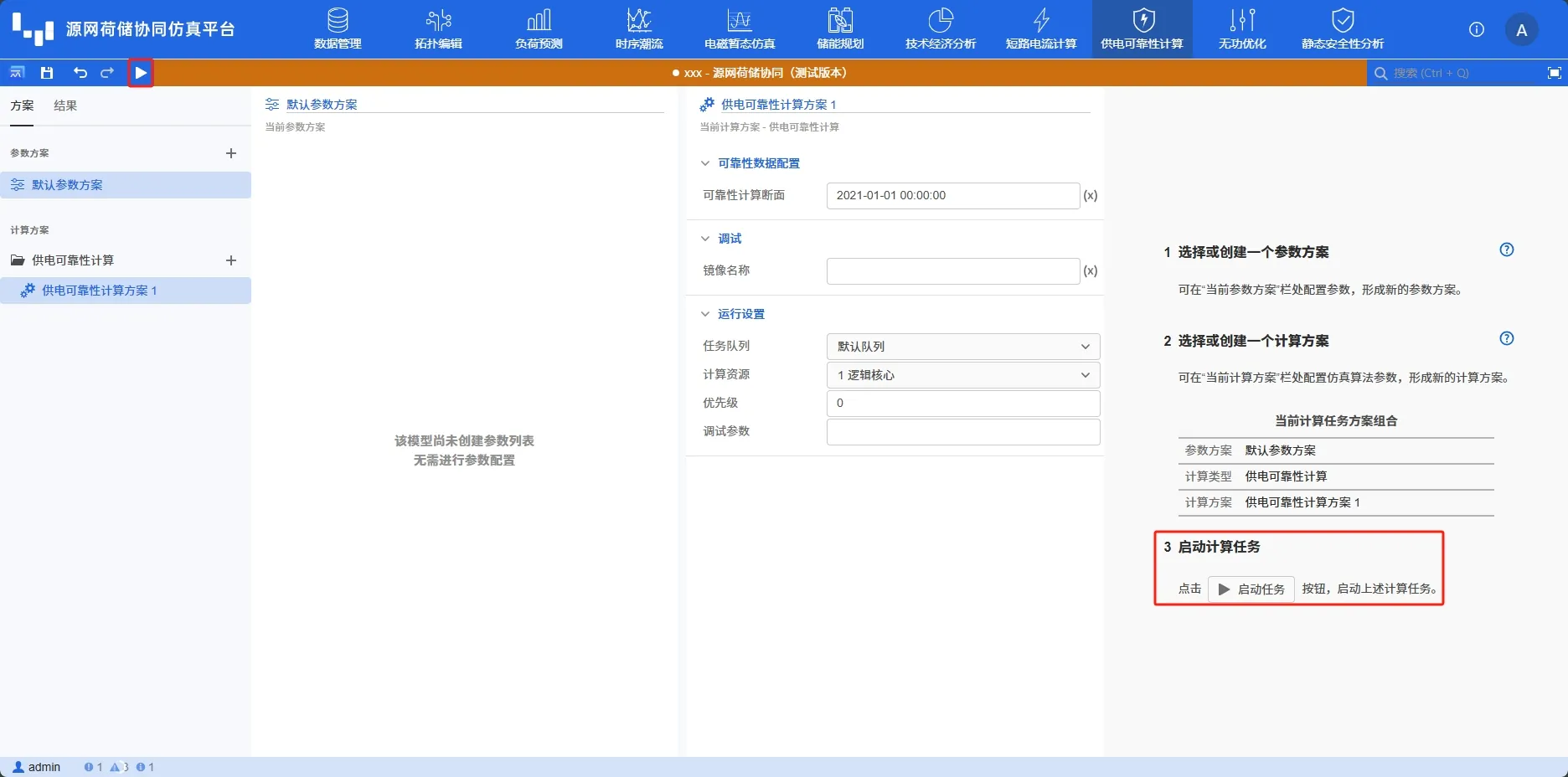The width and height of the screenshot is (1568, 777).
Task: Click the 调试参数 input field
Action: pyautogui.click(x=963, y=432)
